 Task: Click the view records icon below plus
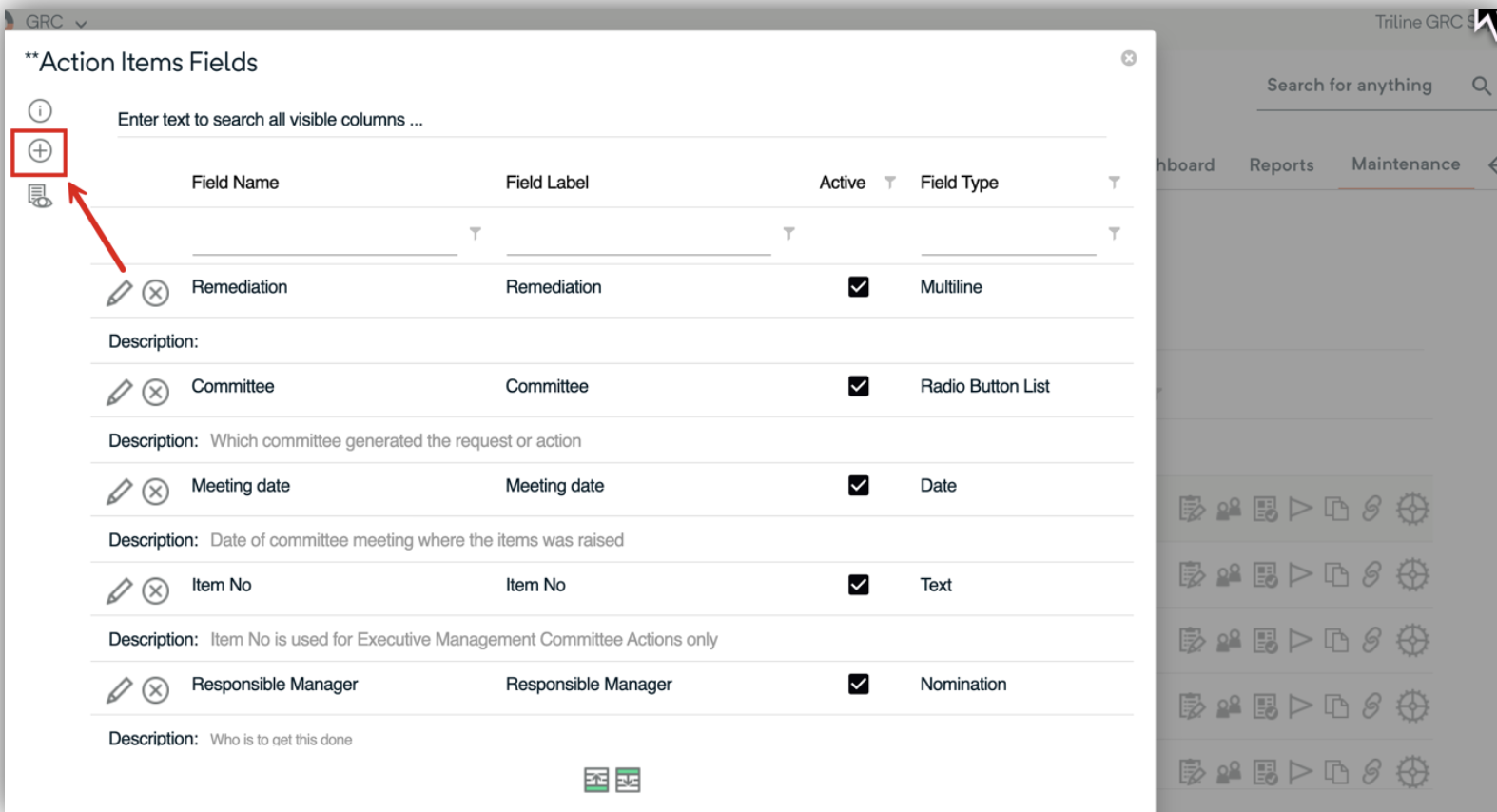pyautogui.click(x=40, y=197)
